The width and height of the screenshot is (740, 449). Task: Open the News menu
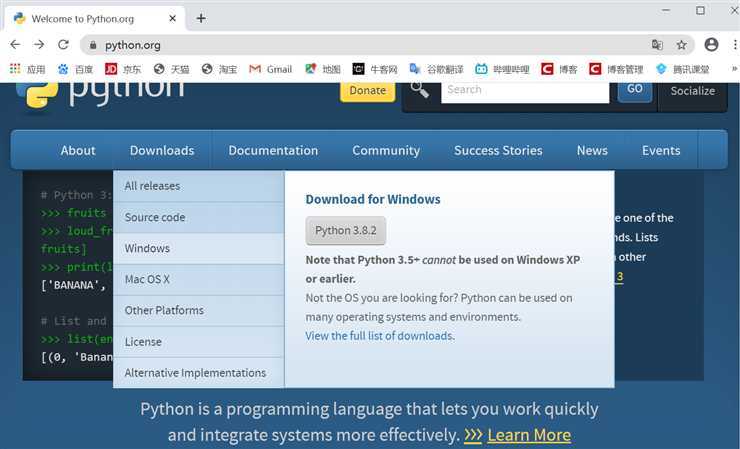tap(592, 150)
